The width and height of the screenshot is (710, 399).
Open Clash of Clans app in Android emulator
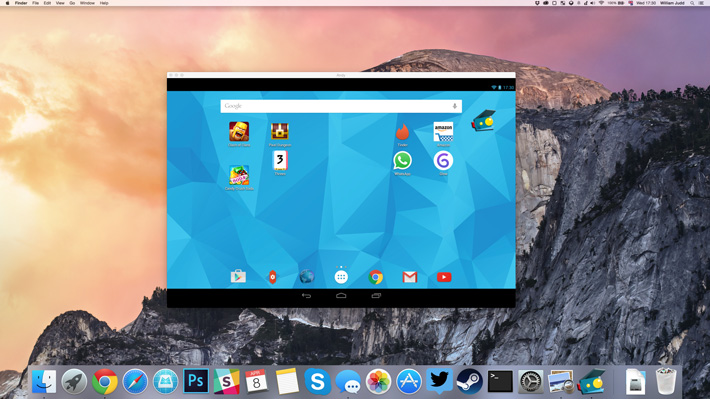(x=239, y=132)
